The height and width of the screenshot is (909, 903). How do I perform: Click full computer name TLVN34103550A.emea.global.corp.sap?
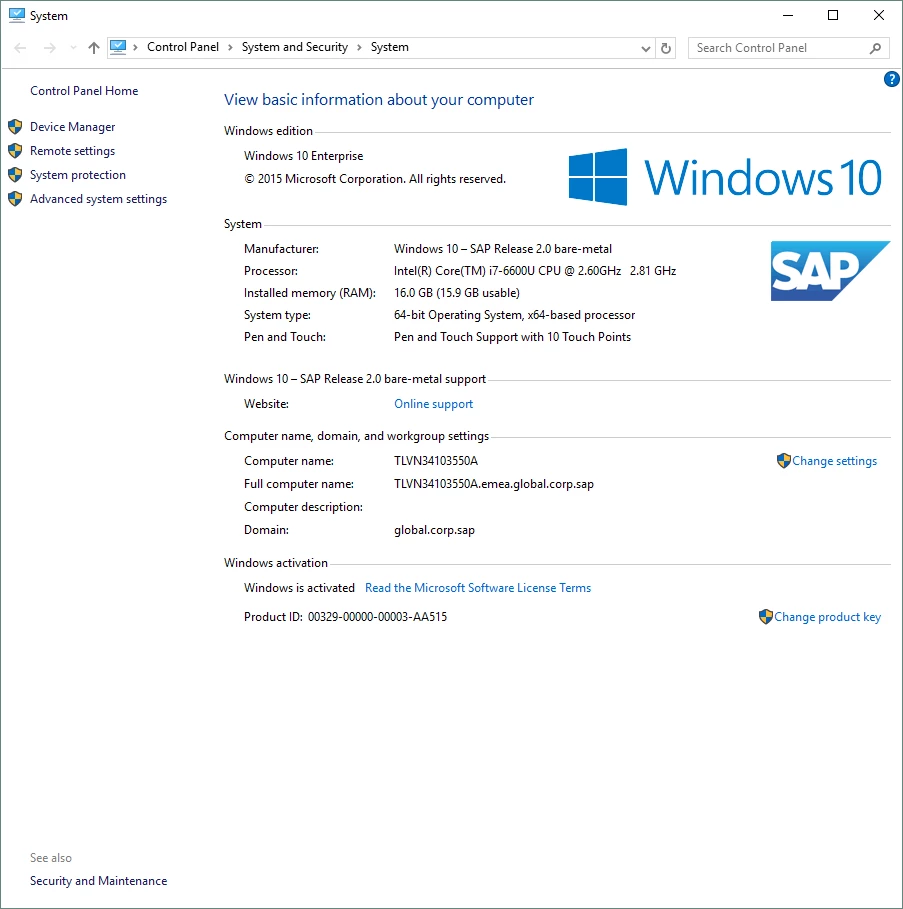[x=494, y=484]
